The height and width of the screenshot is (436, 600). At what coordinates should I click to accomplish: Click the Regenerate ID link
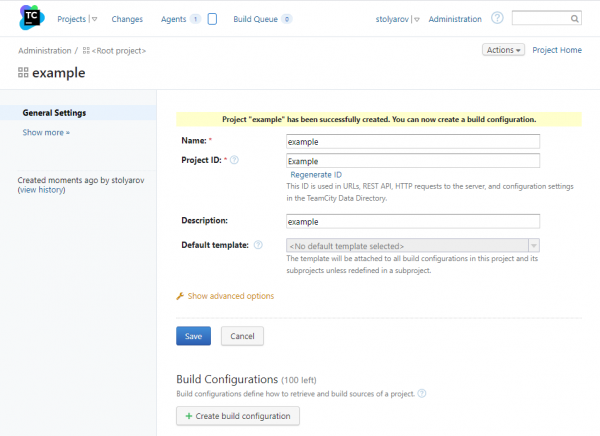point(315,174)
